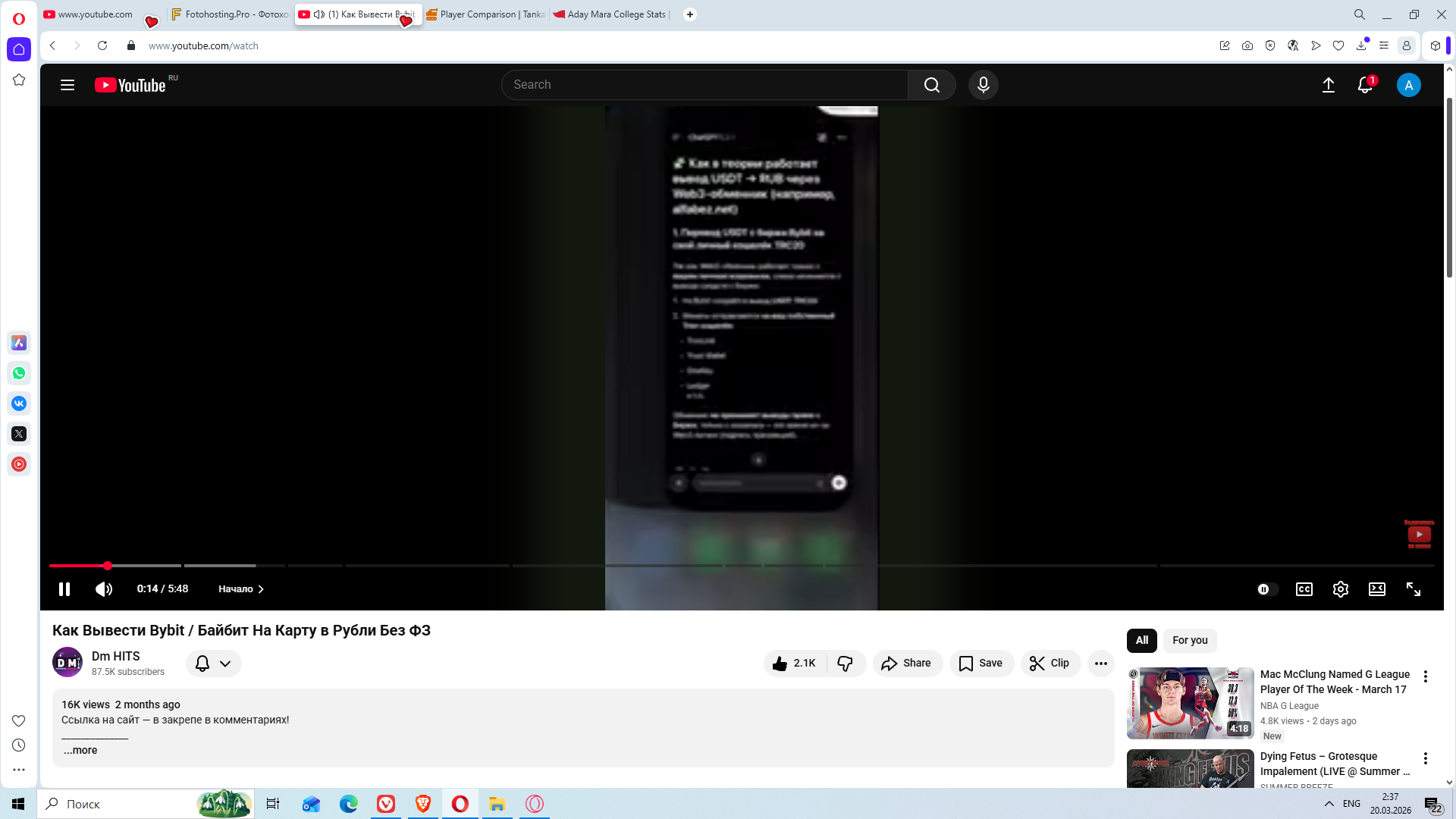Enter fullscreen video mode

(1413, 589)
